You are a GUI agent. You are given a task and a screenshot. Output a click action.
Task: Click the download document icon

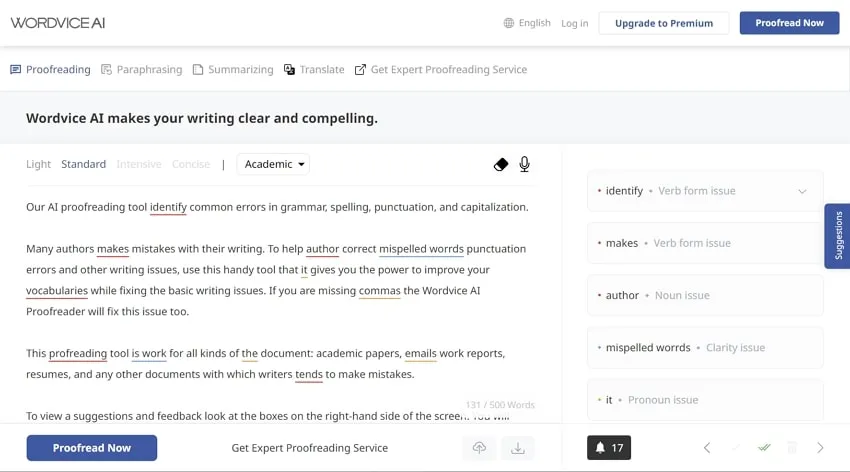[x=518, y=448]
